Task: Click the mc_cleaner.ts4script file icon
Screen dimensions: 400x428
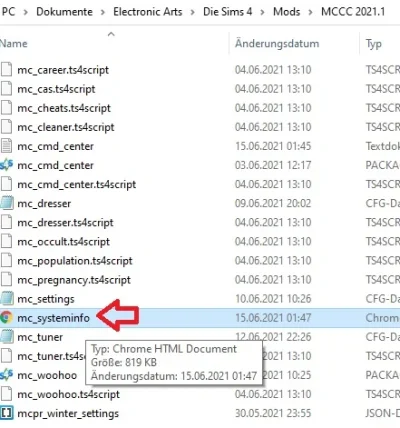Action: point(6,127)
